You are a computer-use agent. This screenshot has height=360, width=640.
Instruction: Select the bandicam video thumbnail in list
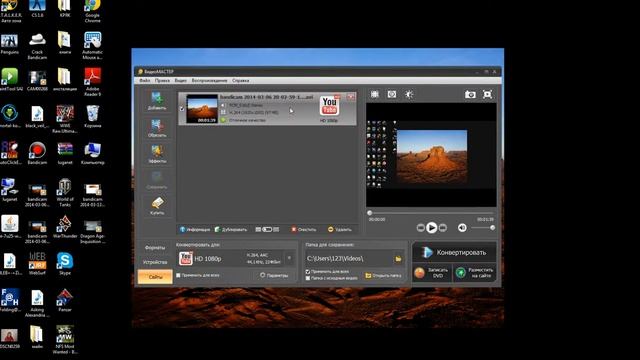coord(202,109)
